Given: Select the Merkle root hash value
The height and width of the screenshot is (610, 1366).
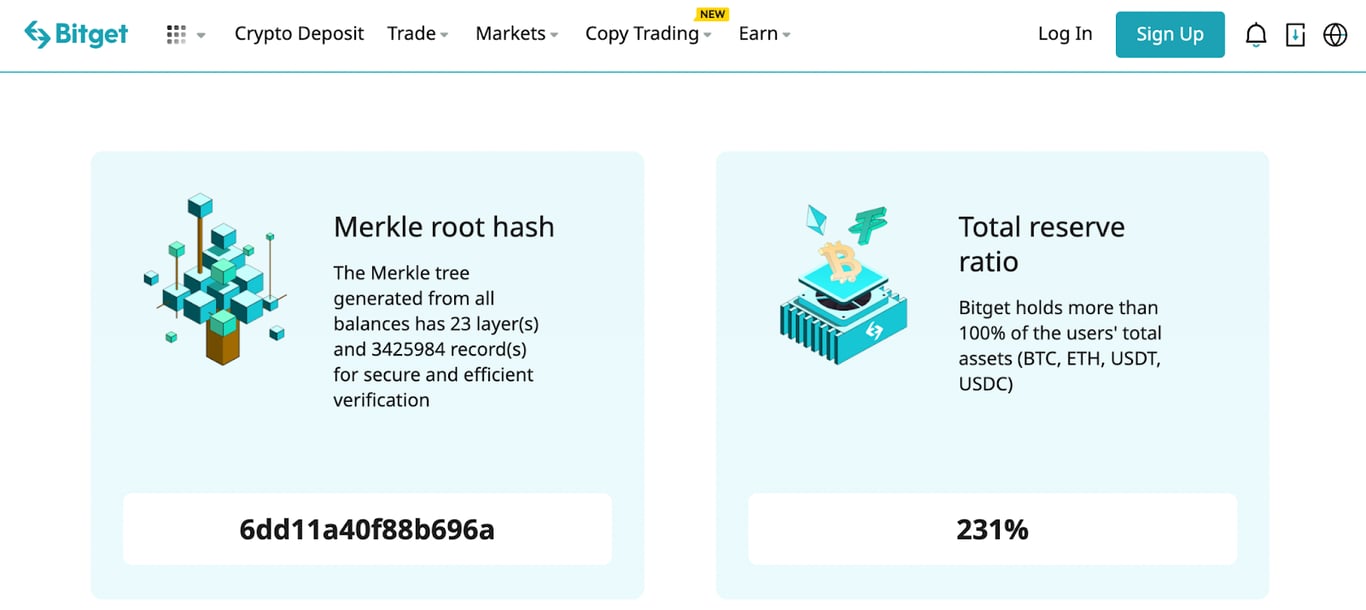Looking at the screenshot, I should point(366,529).
